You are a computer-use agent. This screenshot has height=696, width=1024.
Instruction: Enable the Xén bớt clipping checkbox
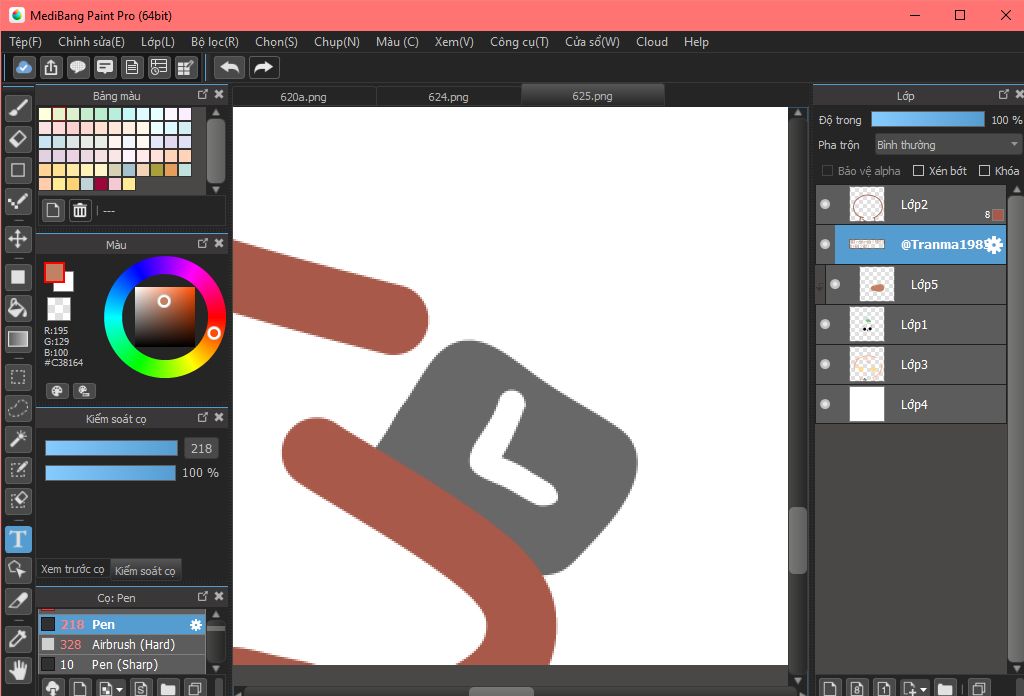(918, 170)
